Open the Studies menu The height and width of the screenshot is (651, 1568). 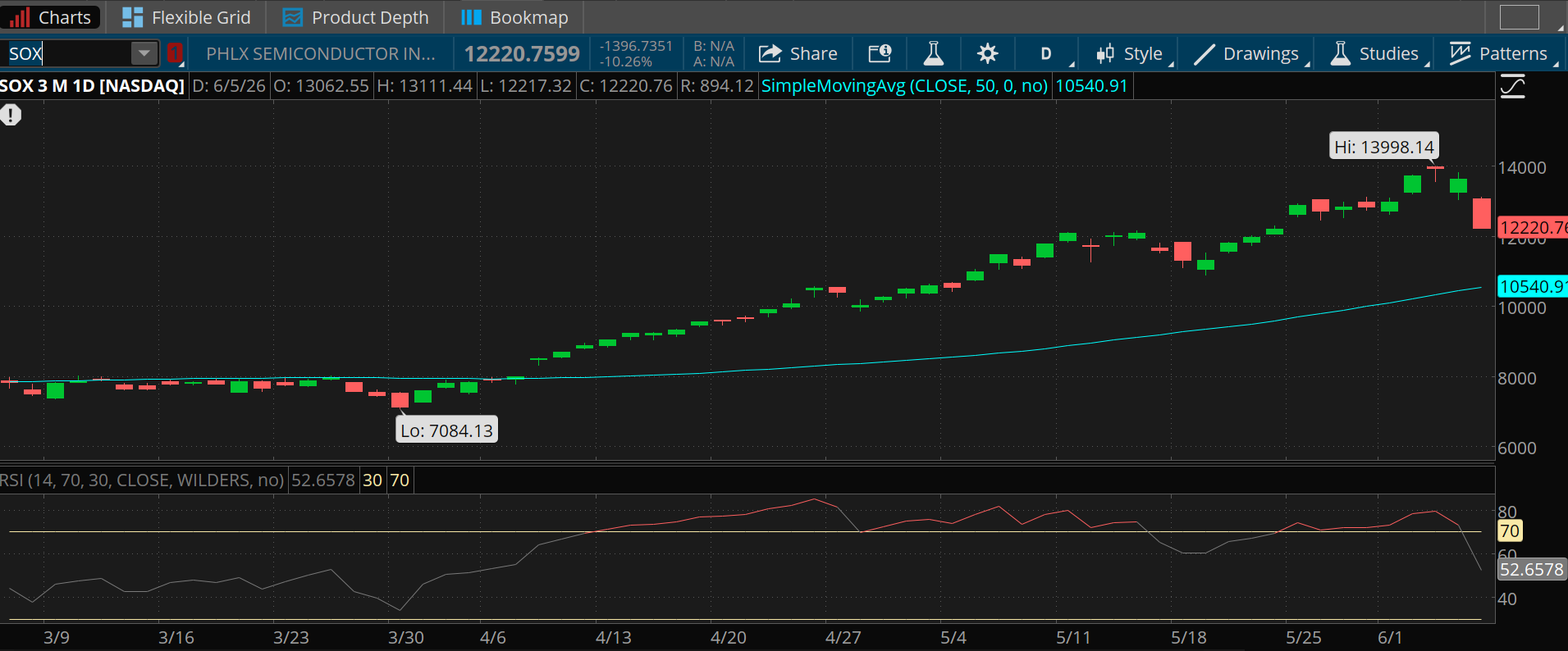[x=1376, y=53]
